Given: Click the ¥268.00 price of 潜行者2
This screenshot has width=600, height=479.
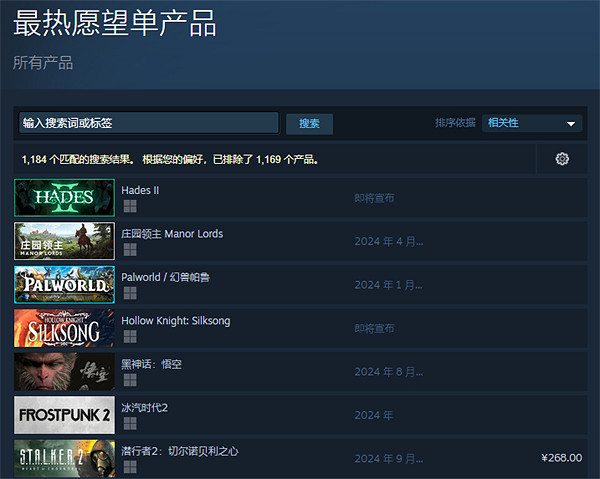Looking at the screenshot, I should pos(561,458).
